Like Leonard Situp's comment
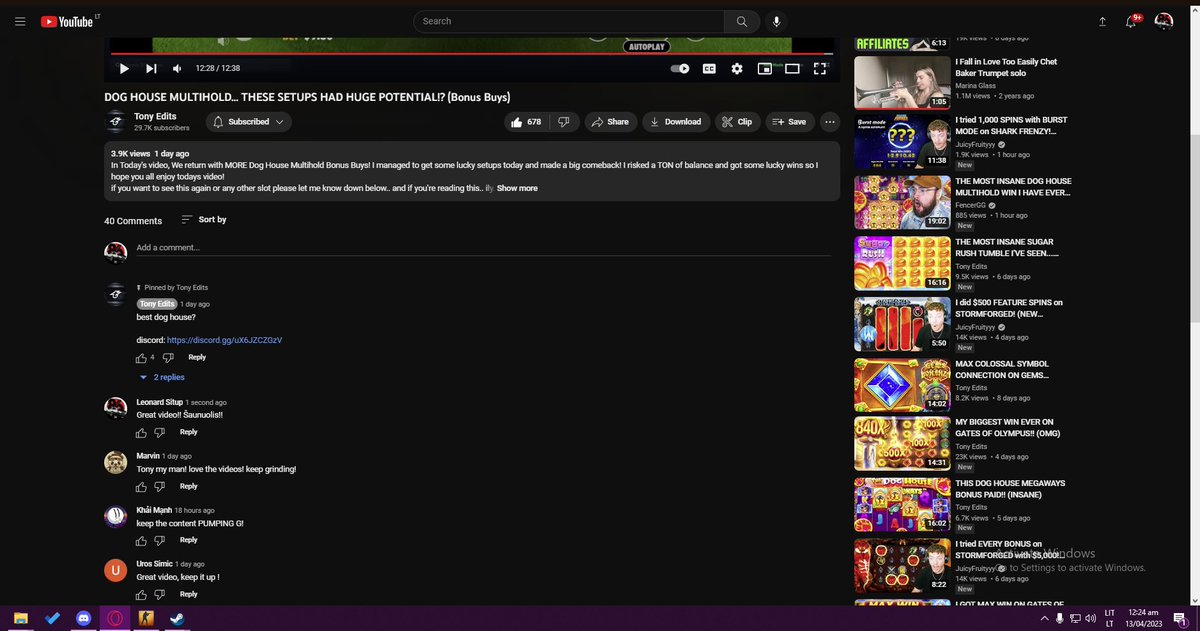1200x631 pixels. pyautogui.click(x=141, y=432)
